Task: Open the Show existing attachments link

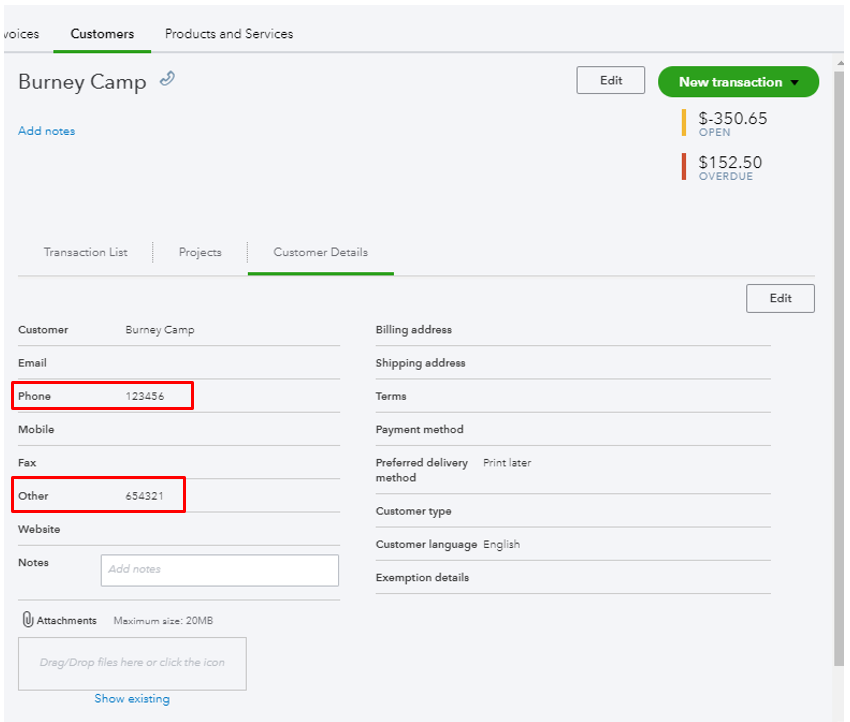Action: coord(132,699)
